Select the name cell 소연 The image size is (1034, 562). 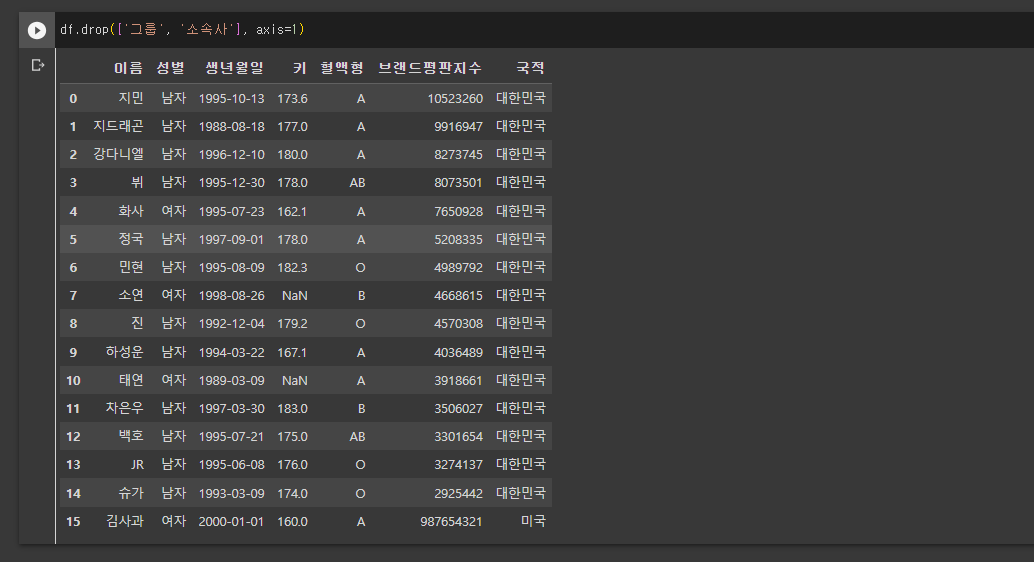click(x=131, y=296)
